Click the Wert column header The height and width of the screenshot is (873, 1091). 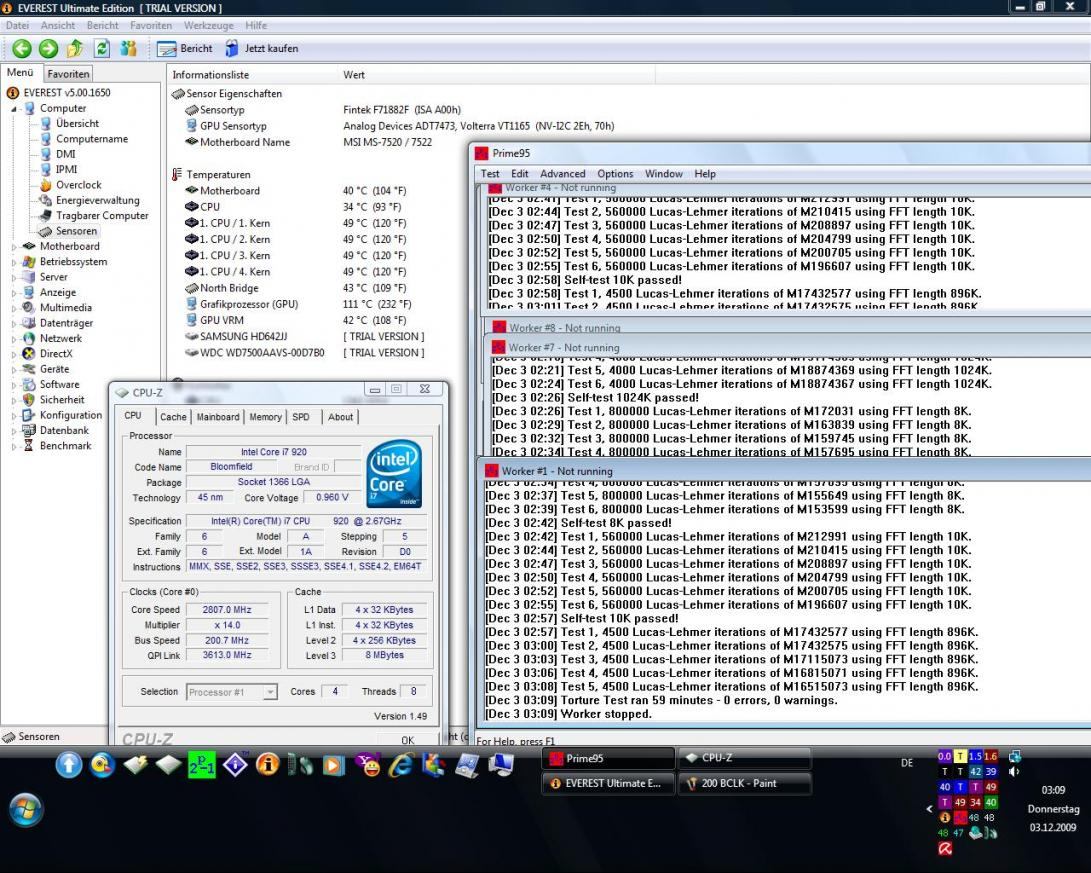click(x=353, y=74)
